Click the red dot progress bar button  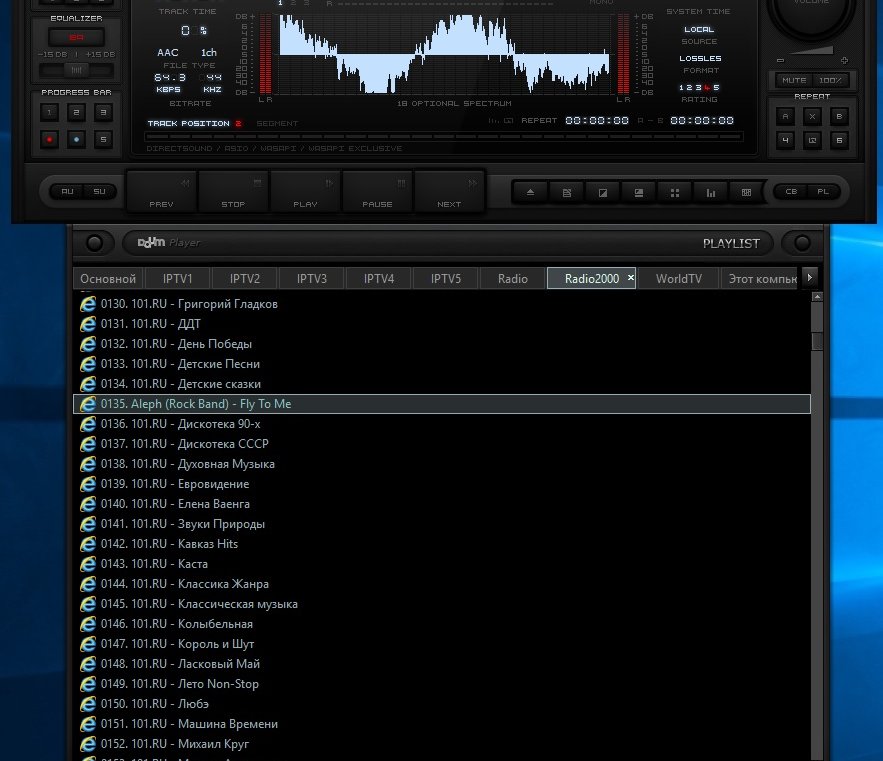[50, 139]
